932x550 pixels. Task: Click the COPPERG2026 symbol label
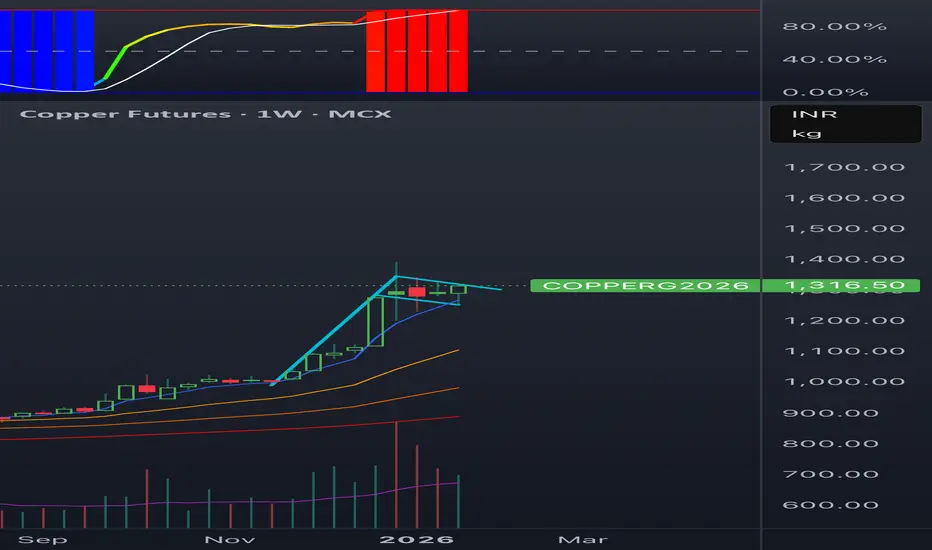coord(645,286)
